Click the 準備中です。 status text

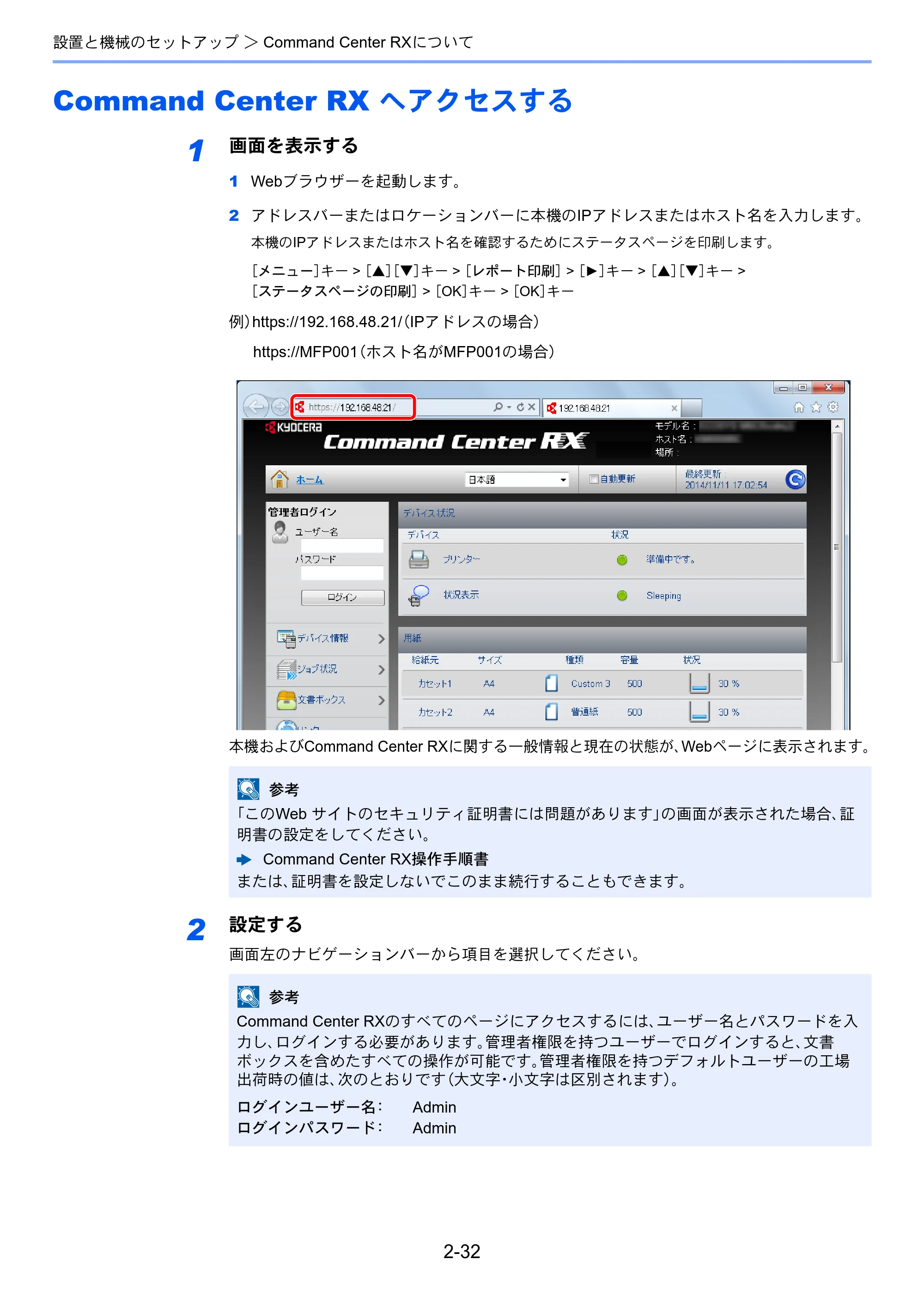click(670, 560)
